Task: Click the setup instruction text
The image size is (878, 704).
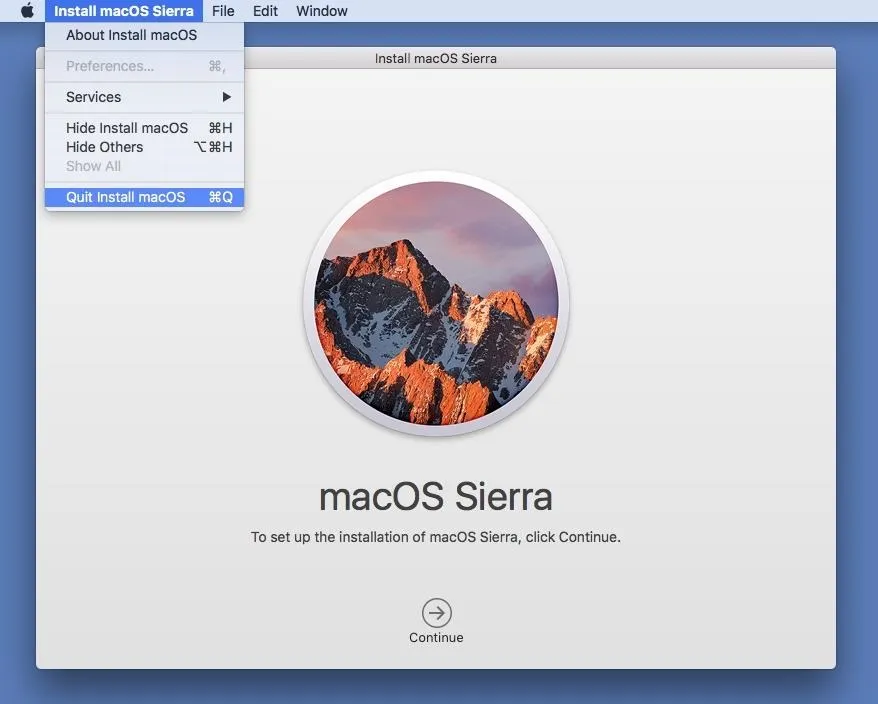Action: (436, 537)
